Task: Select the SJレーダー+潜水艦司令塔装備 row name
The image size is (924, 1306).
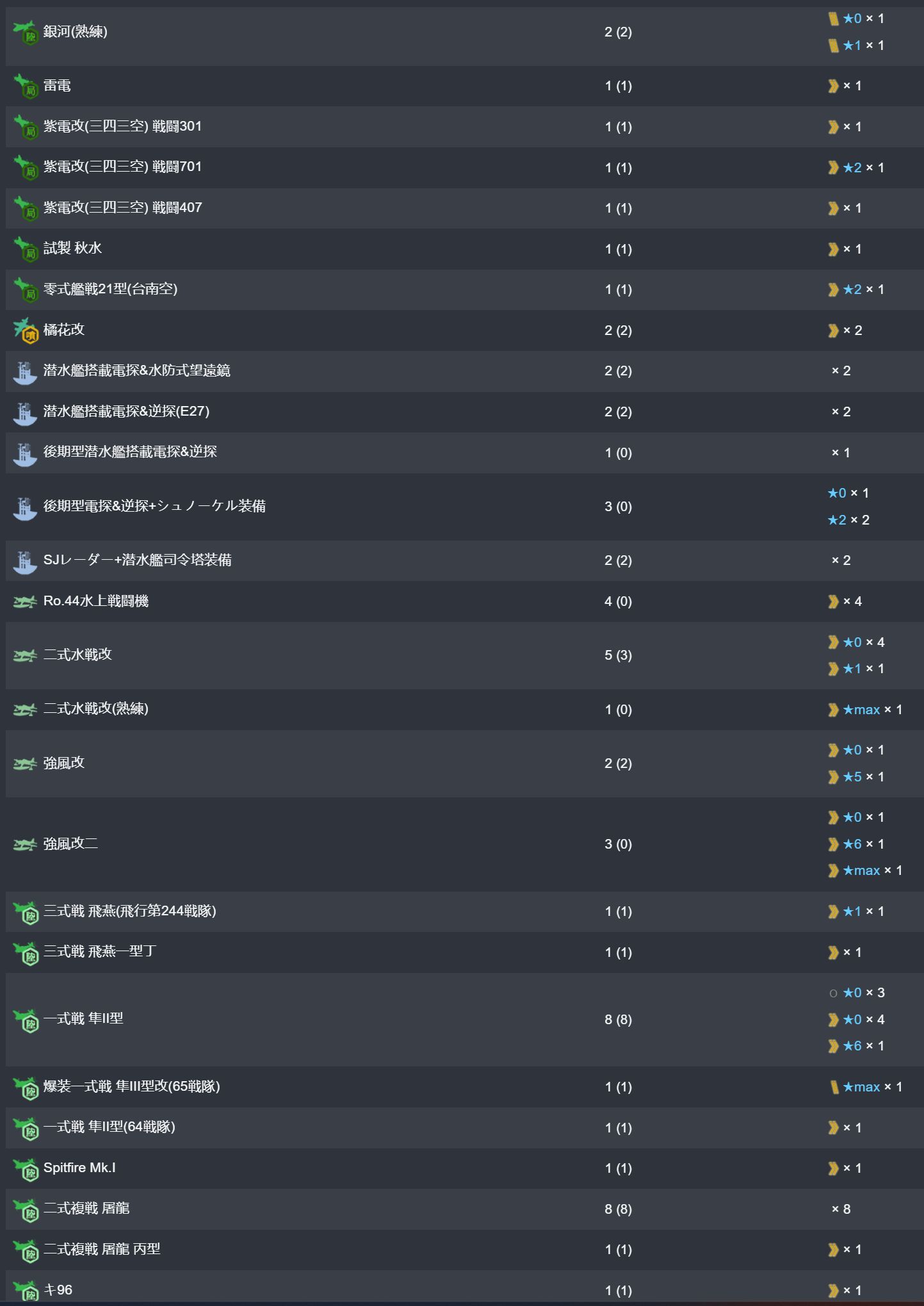Action: coord(137,560)
